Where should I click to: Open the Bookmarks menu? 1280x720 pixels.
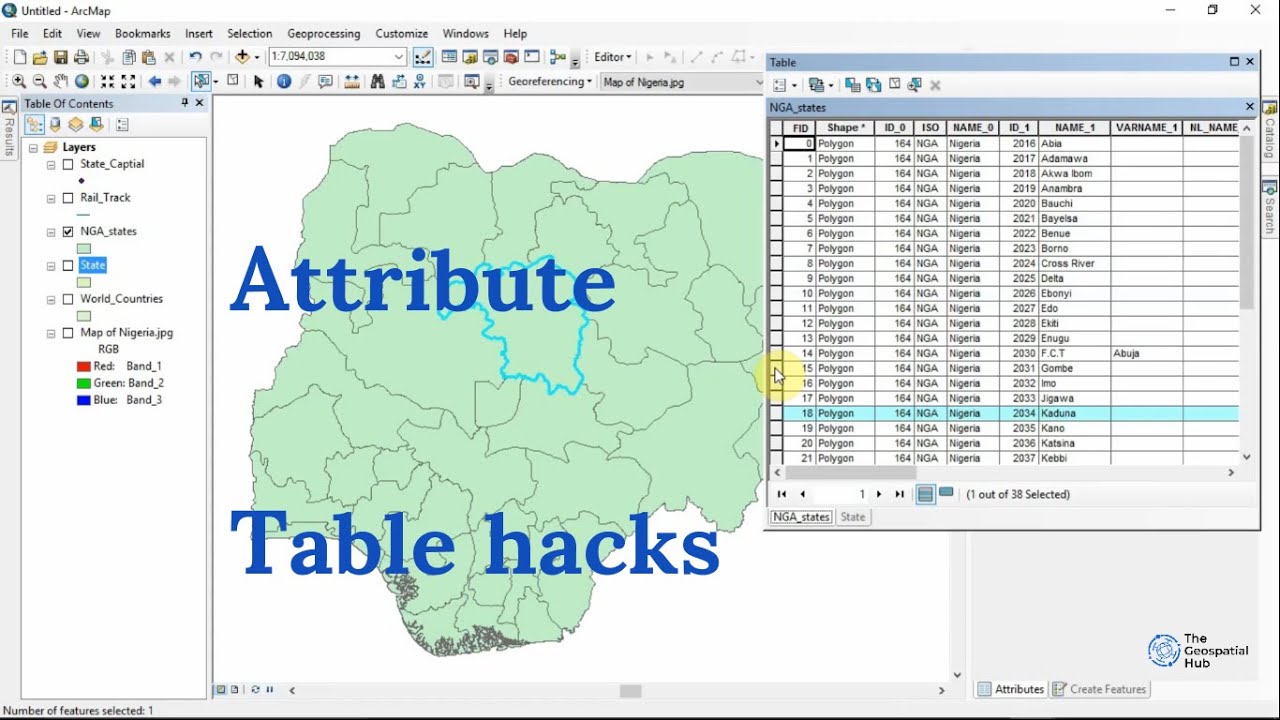pyautogui.click(x=143, y=34)
